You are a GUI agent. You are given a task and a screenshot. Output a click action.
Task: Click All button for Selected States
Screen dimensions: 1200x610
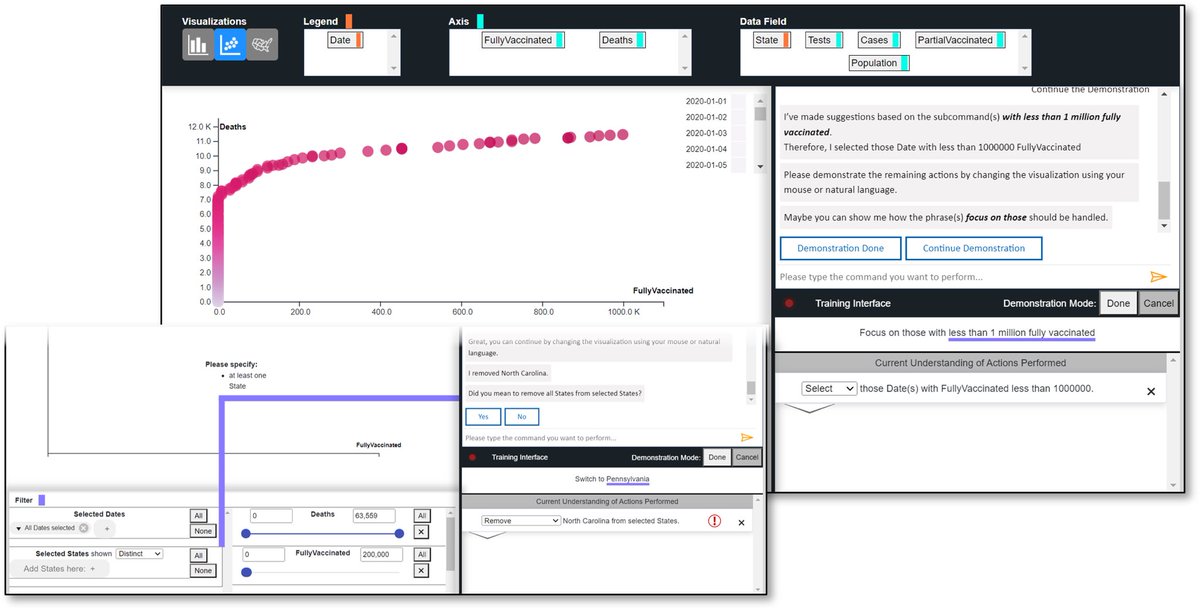pos(198,555)
